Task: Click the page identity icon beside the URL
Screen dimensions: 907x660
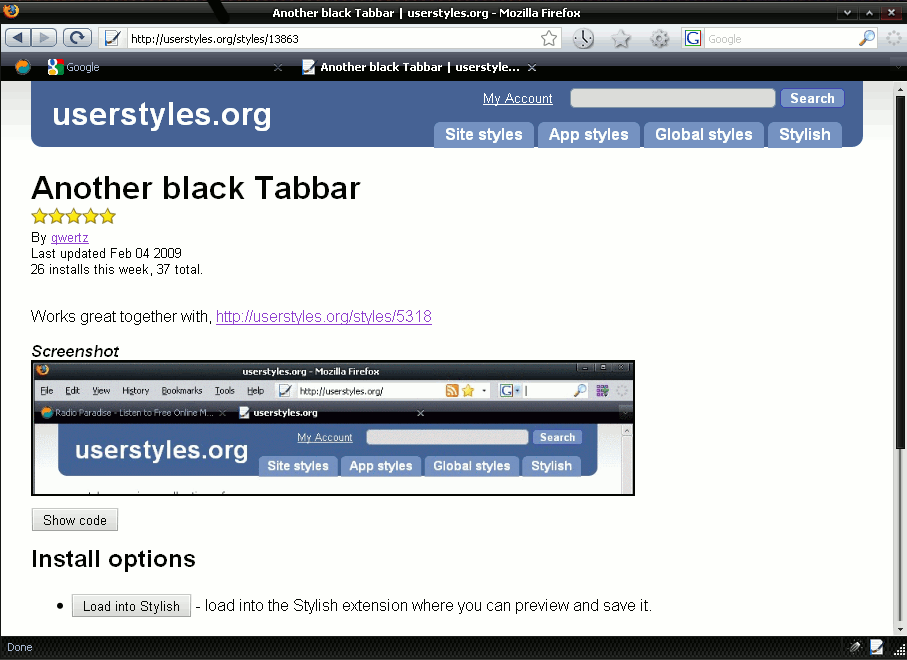Action: pyautogui.click(x=112, y=39)
